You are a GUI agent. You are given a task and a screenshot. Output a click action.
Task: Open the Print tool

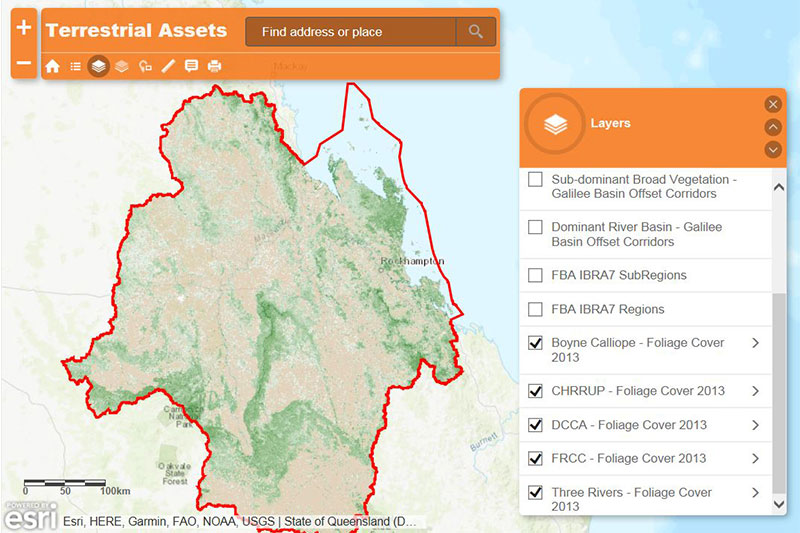(x=214, y=67)
